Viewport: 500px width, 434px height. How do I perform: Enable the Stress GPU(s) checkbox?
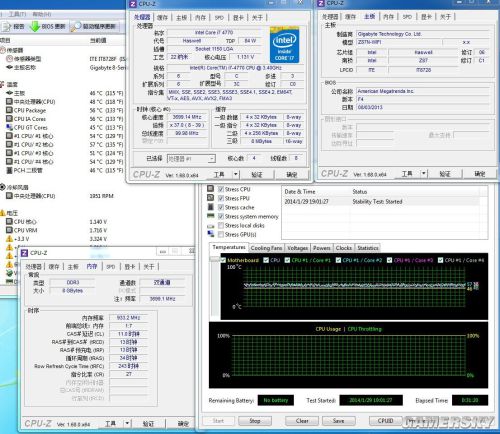click(220, 234)
